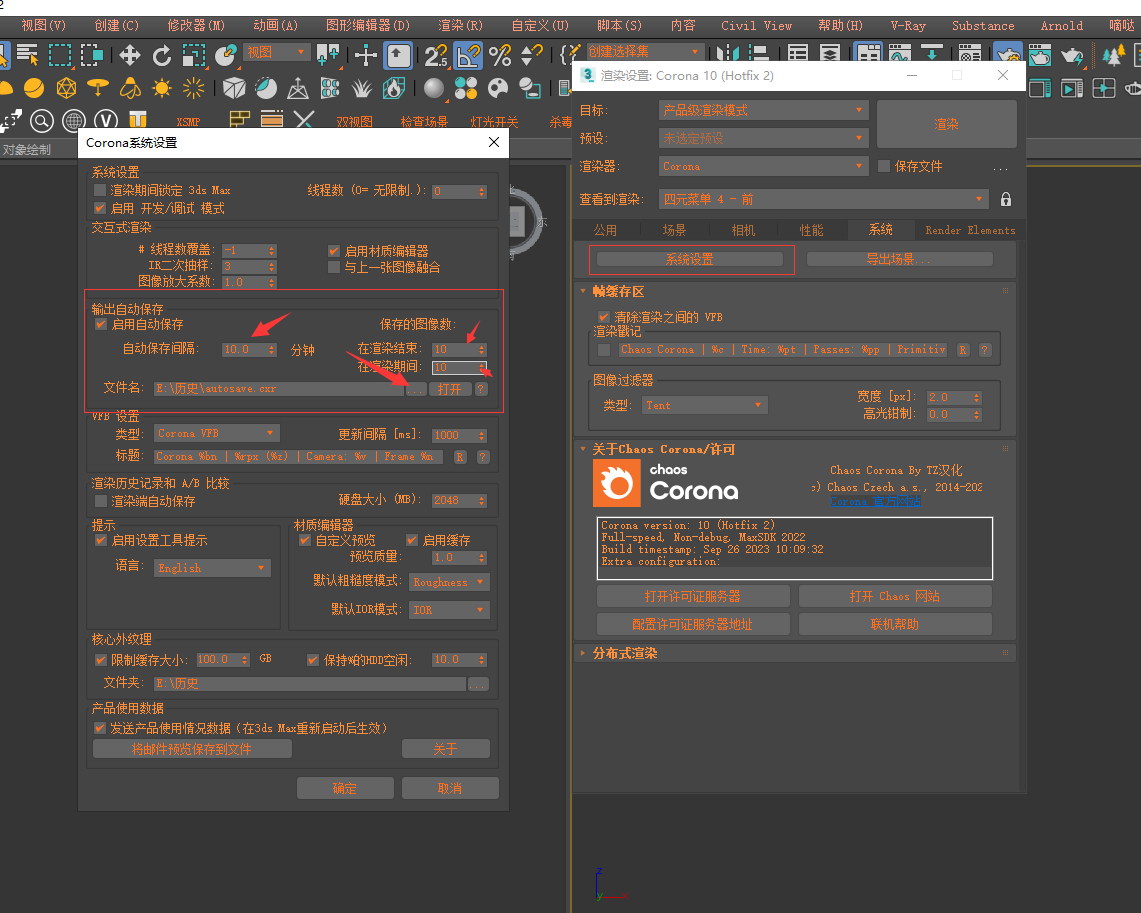Screen dimensions: 1141x913
Task: Click the 渲染 Render button
Action: pos(946,124)
